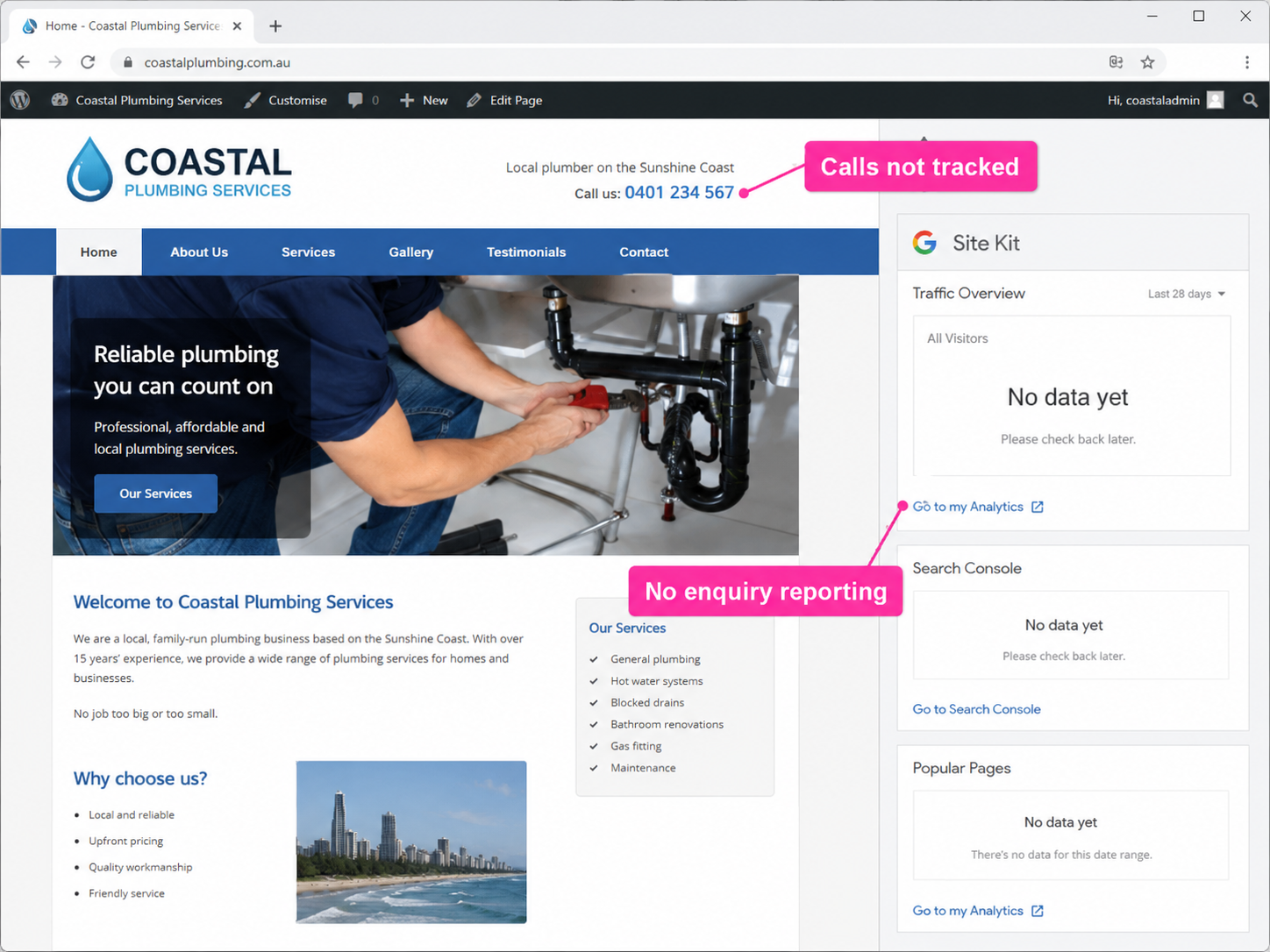Click Edit Page in admin bar
The image size is (1270, 952).
504,100
